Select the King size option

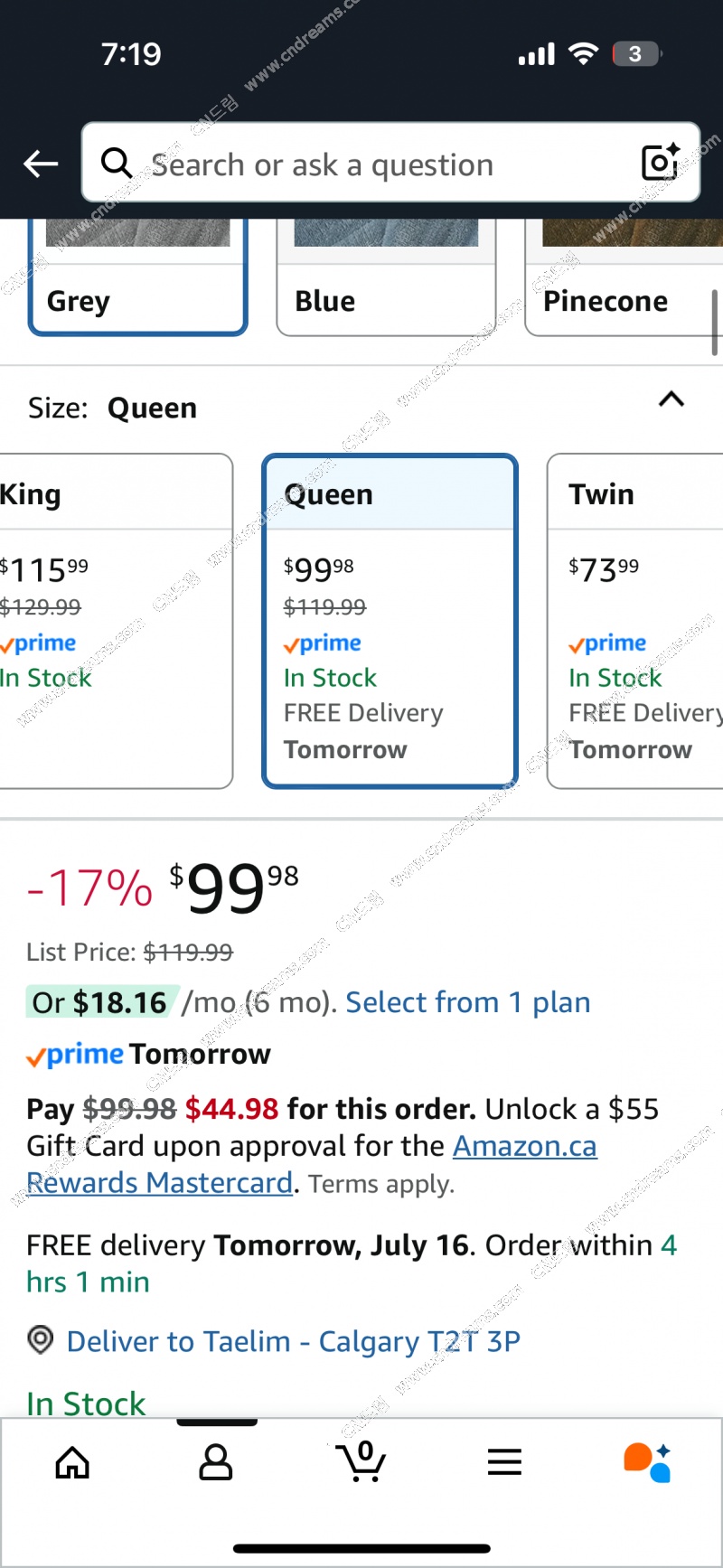tap(116, 621)
